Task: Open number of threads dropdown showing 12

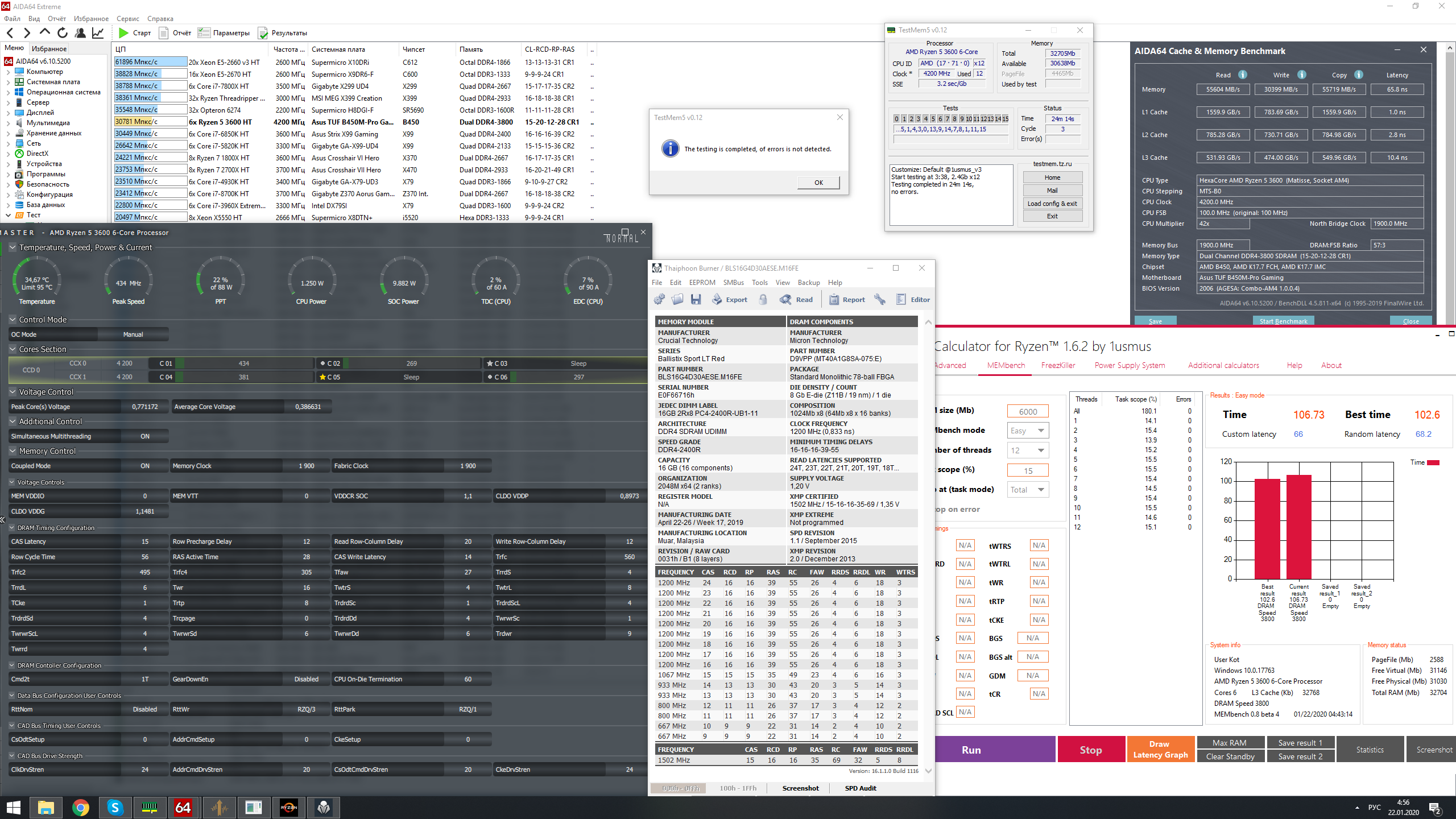Action: point(1028,450)
